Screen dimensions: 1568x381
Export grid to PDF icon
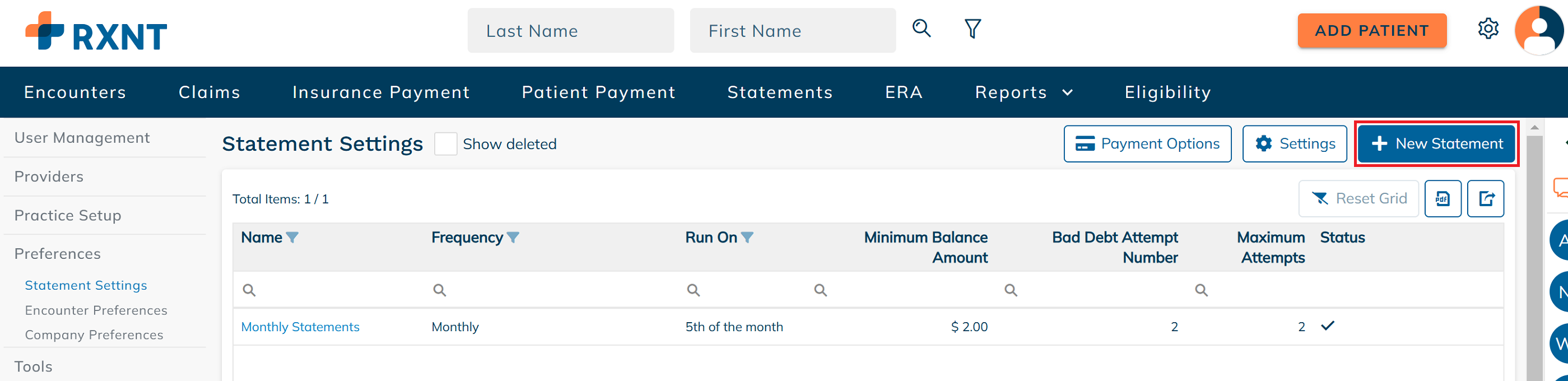tap(1443, 198)
